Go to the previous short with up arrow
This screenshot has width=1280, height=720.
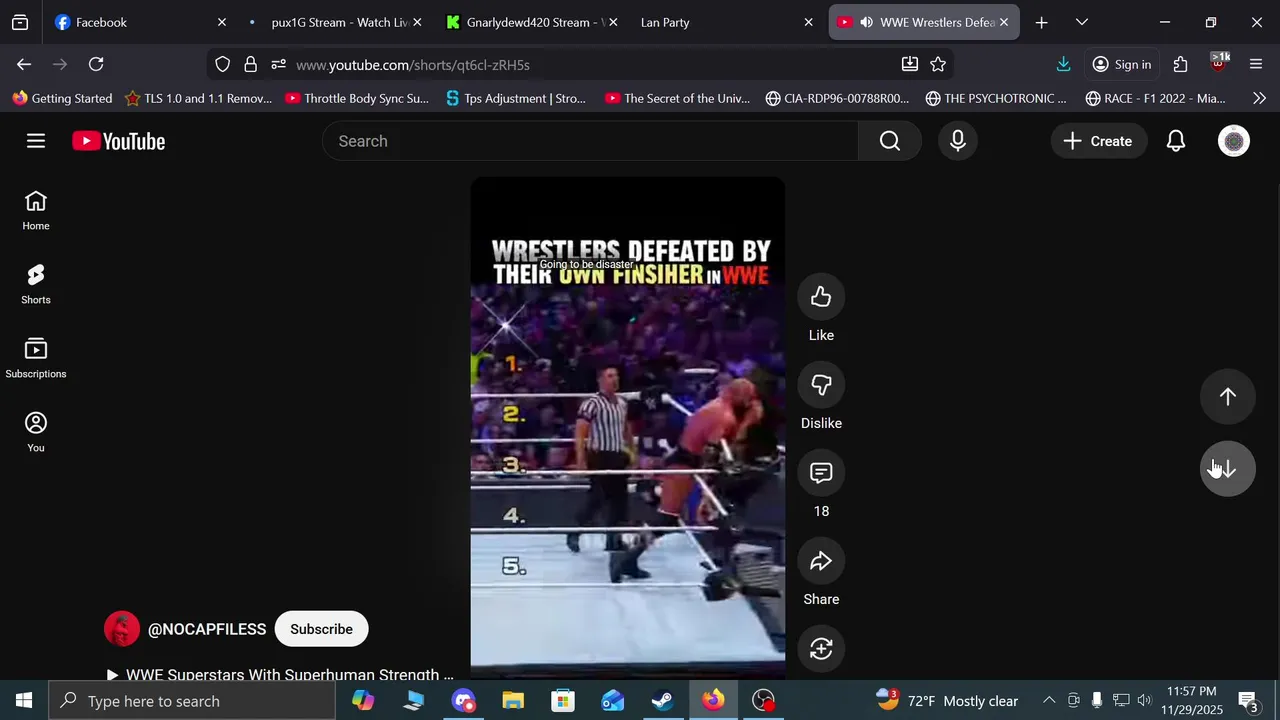tap(1227, 396)
